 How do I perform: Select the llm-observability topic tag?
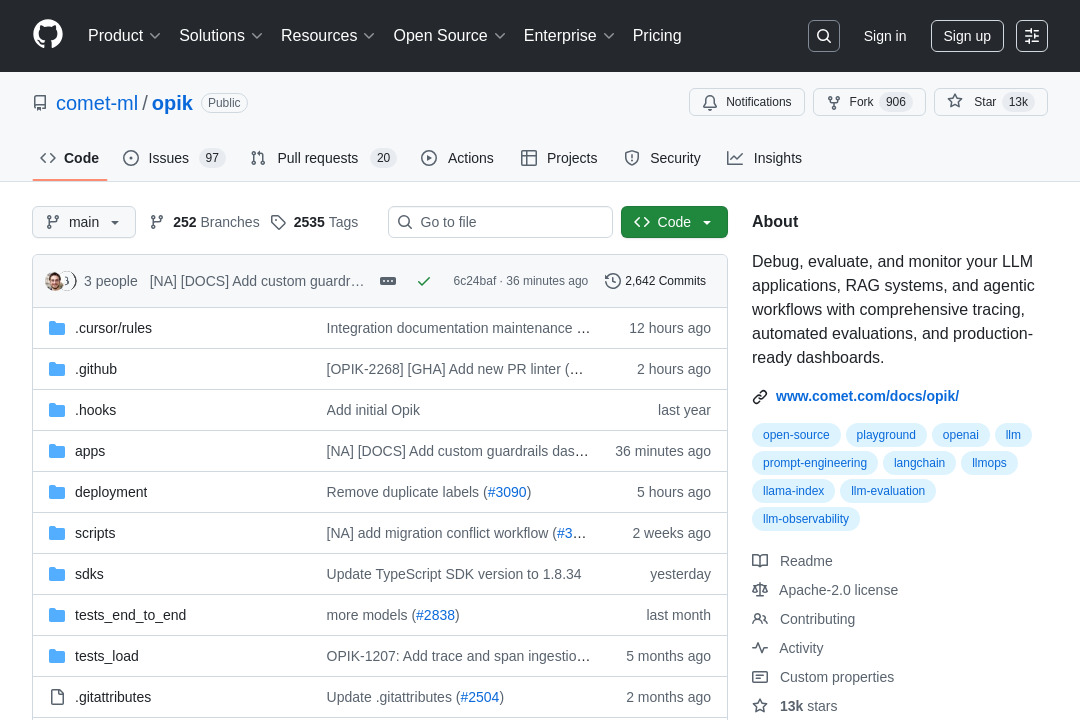pyautogui.click(x=805, y=519)
